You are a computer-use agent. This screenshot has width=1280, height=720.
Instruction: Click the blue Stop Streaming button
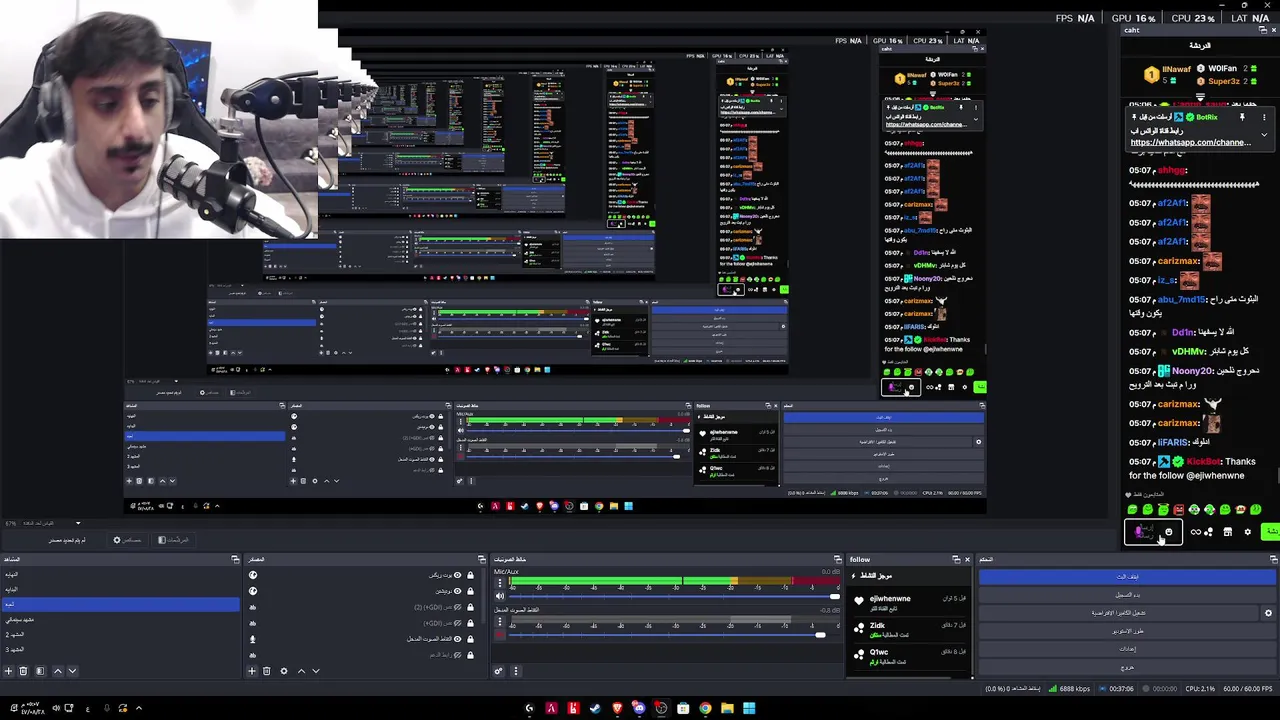pyautogui.click(x=1127, y=577)
